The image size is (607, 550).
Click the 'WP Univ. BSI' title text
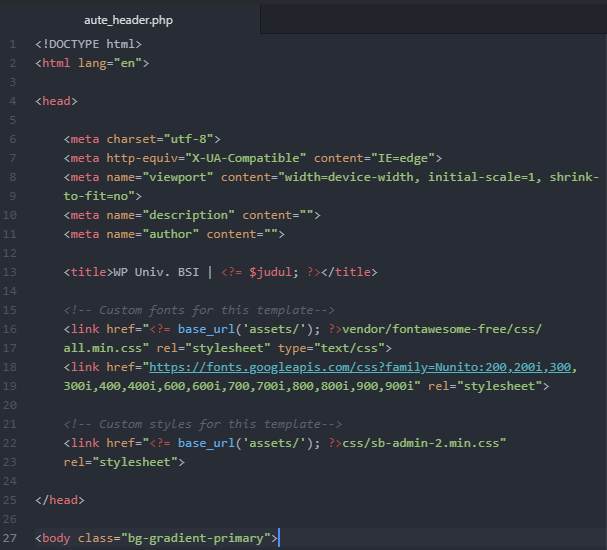[x=156, y=272]
